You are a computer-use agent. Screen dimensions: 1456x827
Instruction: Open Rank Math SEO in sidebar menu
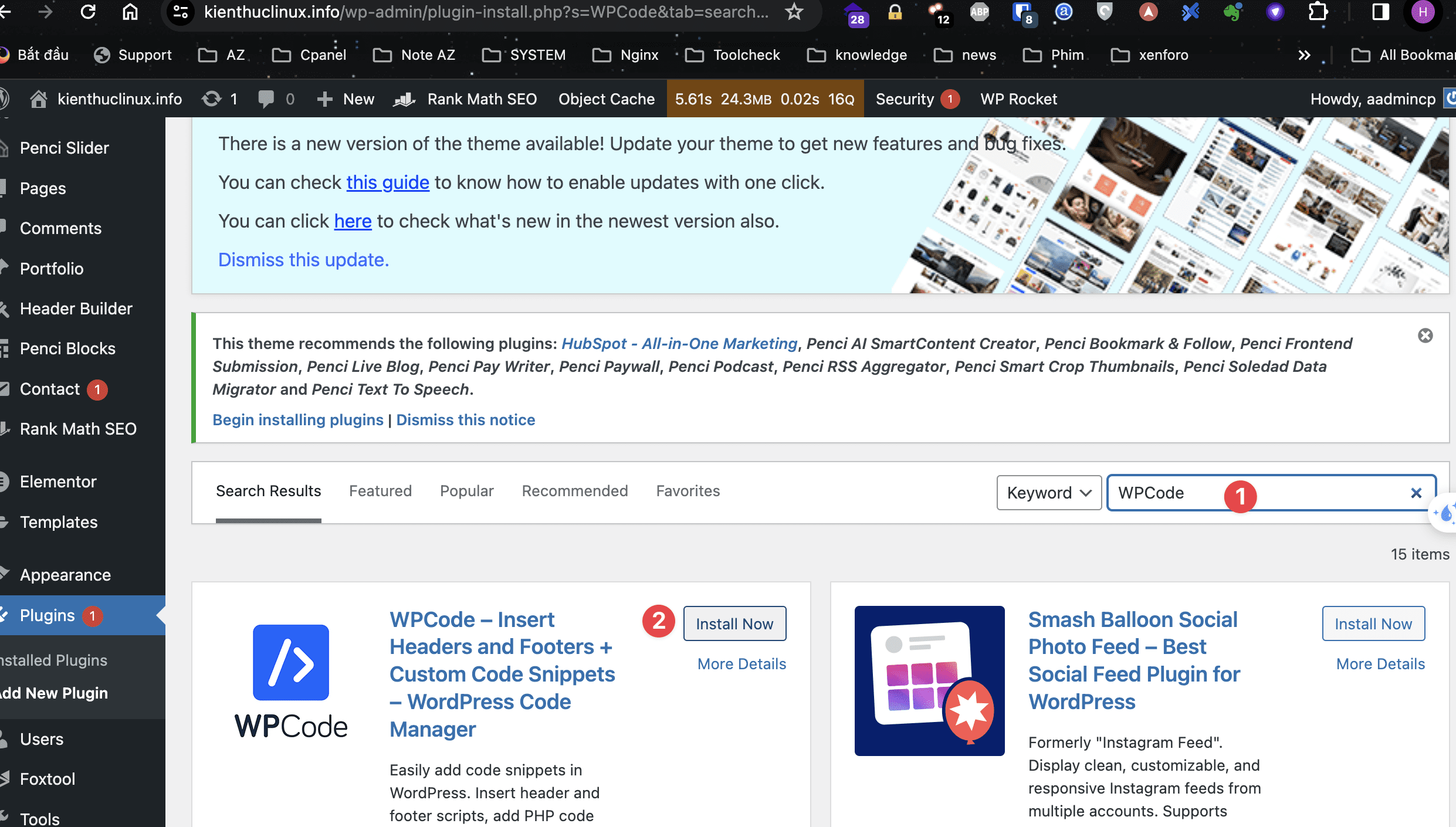(x=78, y=429)
